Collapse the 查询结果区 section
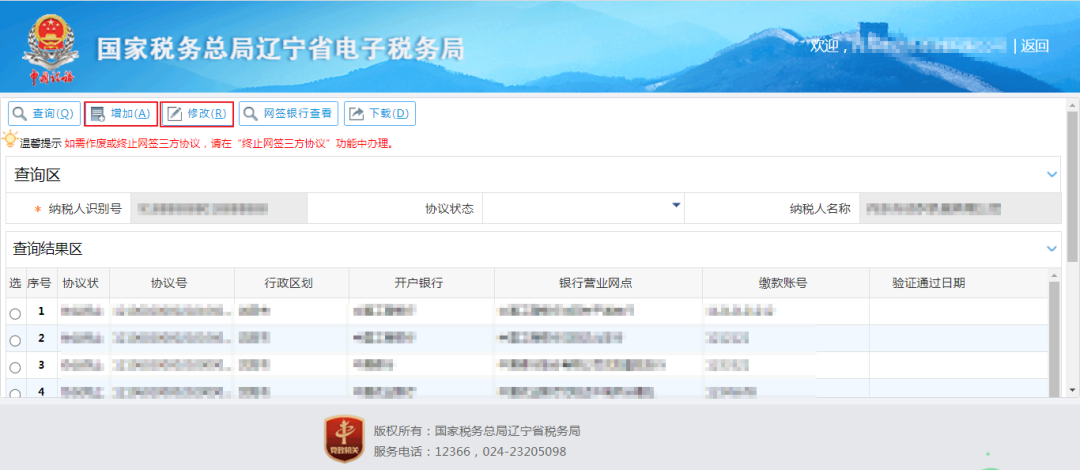This screenshot has width=1080, height=470. point(1052,248)
